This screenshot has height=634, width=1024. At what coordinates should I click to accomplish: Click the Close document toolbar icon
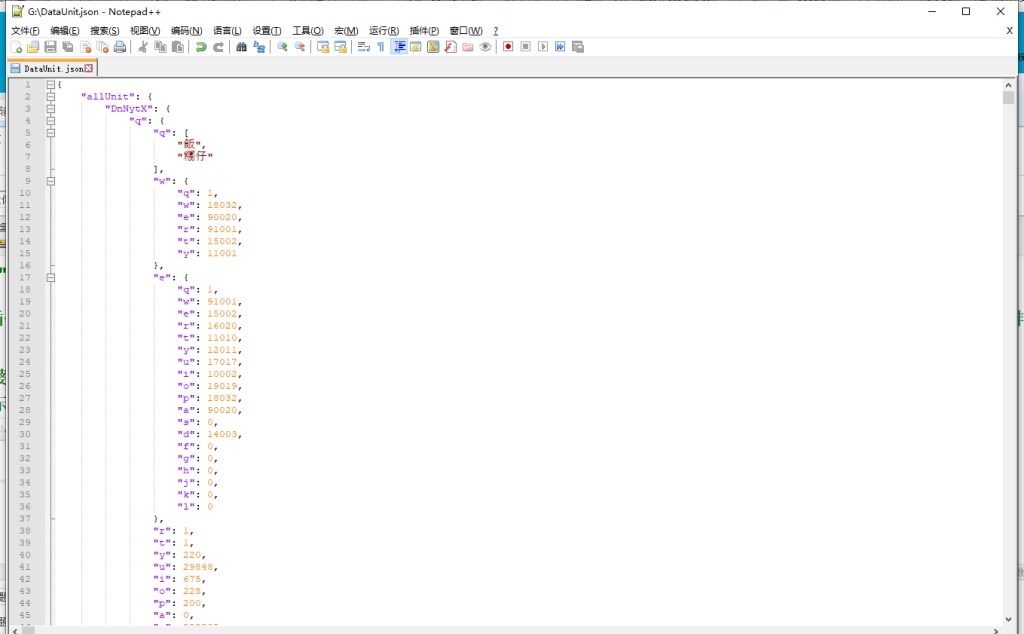click(x=86, y=47)
